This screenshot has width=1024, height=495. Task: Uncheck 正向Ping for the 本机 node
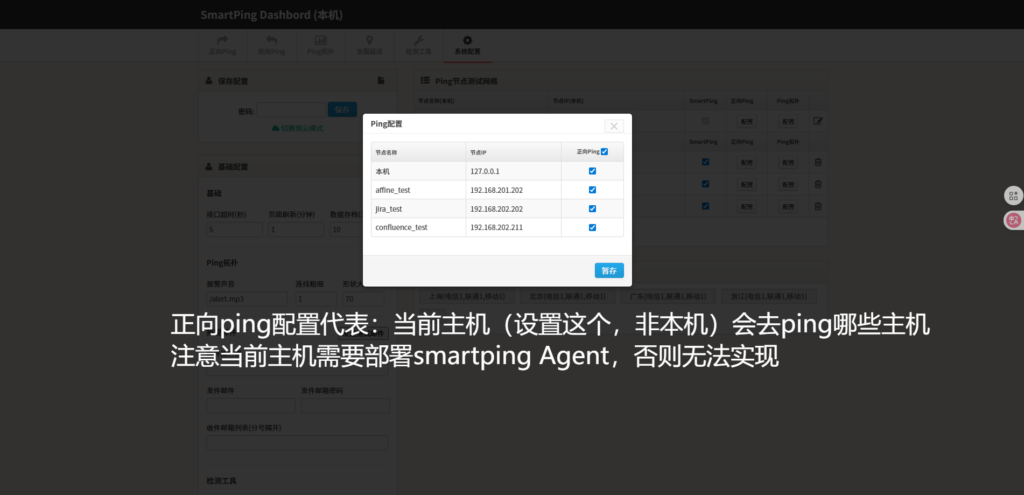coord(592,171)
